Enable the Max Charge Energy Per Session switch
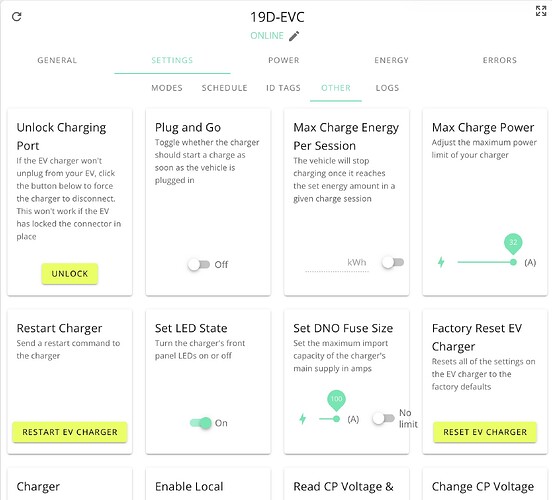 tap(393, 262)
